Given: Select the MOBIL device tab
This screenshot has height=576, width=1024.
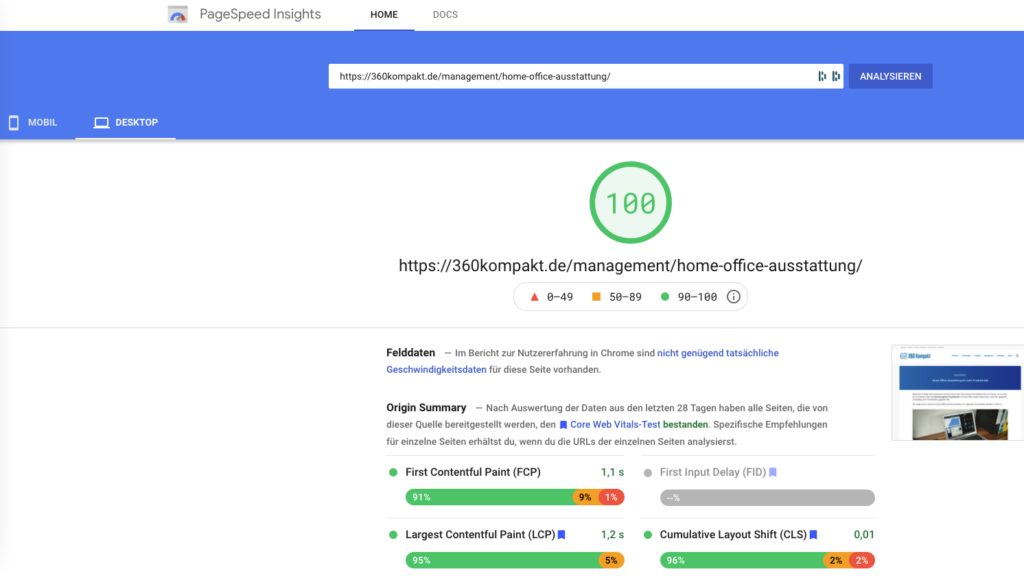Looking at the screenshot, I should (x=33, y=123).
